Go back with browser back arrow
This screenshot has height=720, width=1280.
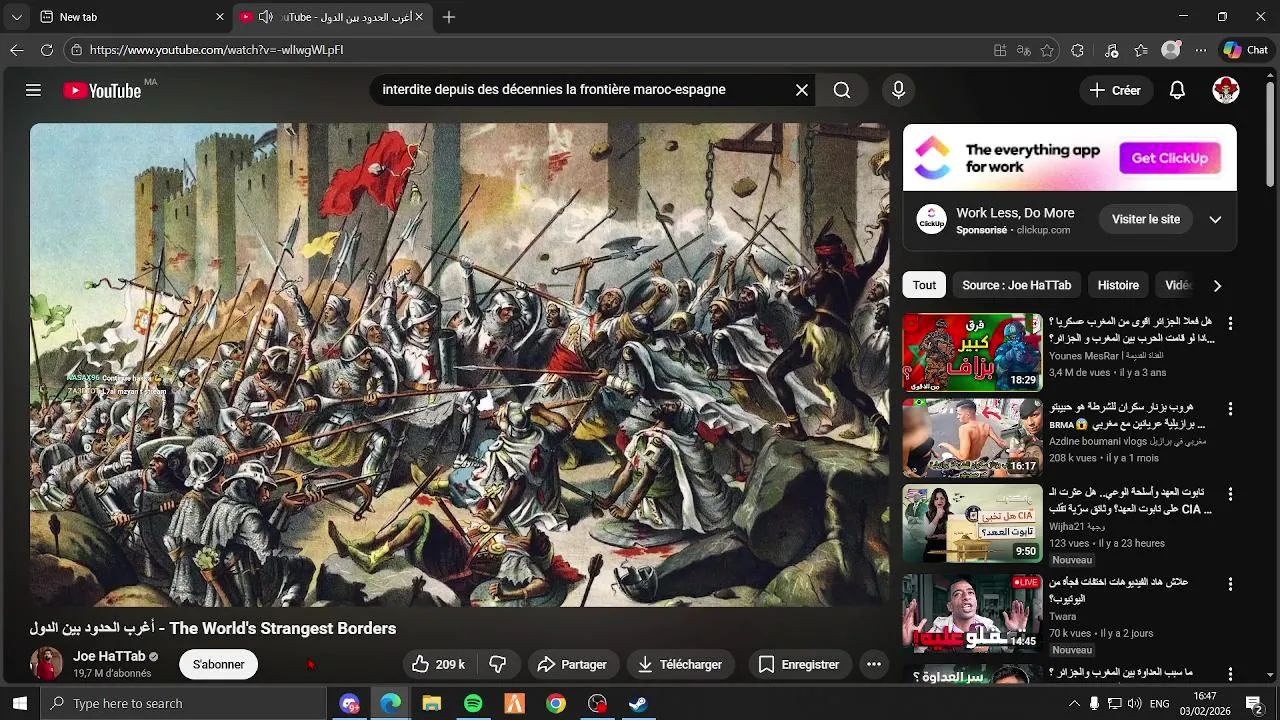point(17,50)
